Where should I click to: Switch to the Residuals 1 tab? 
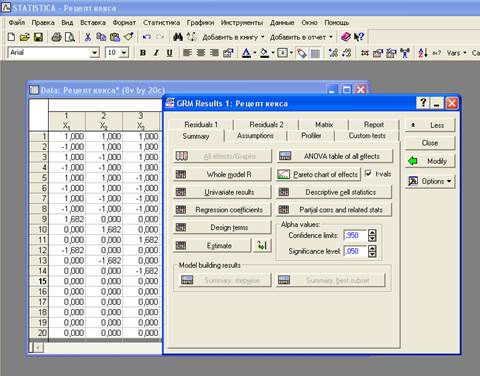click(201, 124)
